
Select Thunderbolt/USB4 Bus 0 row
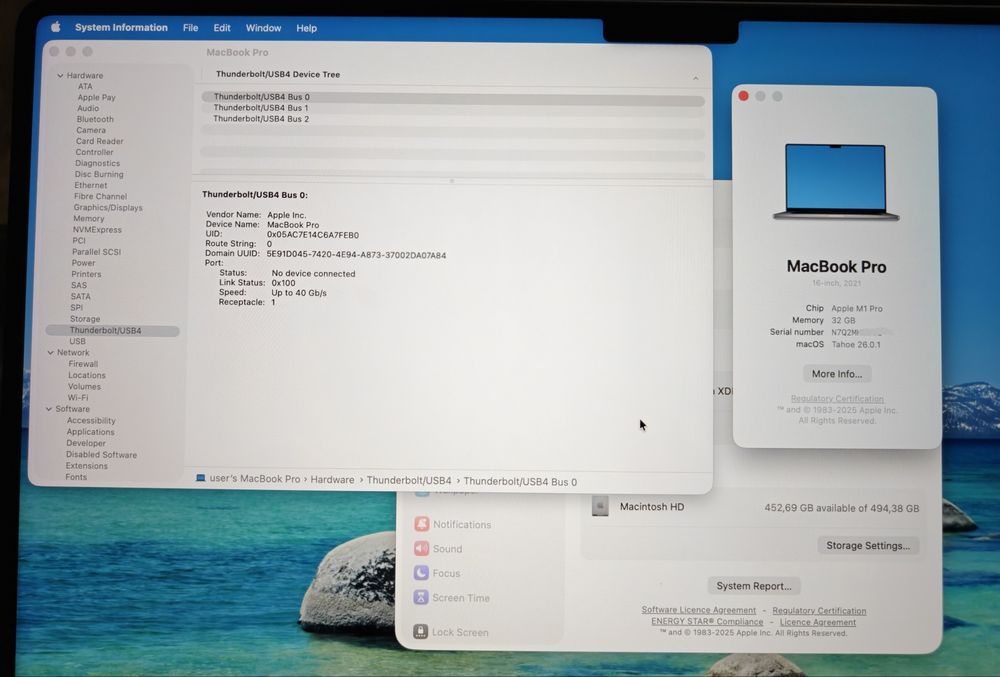coord(453,98)
